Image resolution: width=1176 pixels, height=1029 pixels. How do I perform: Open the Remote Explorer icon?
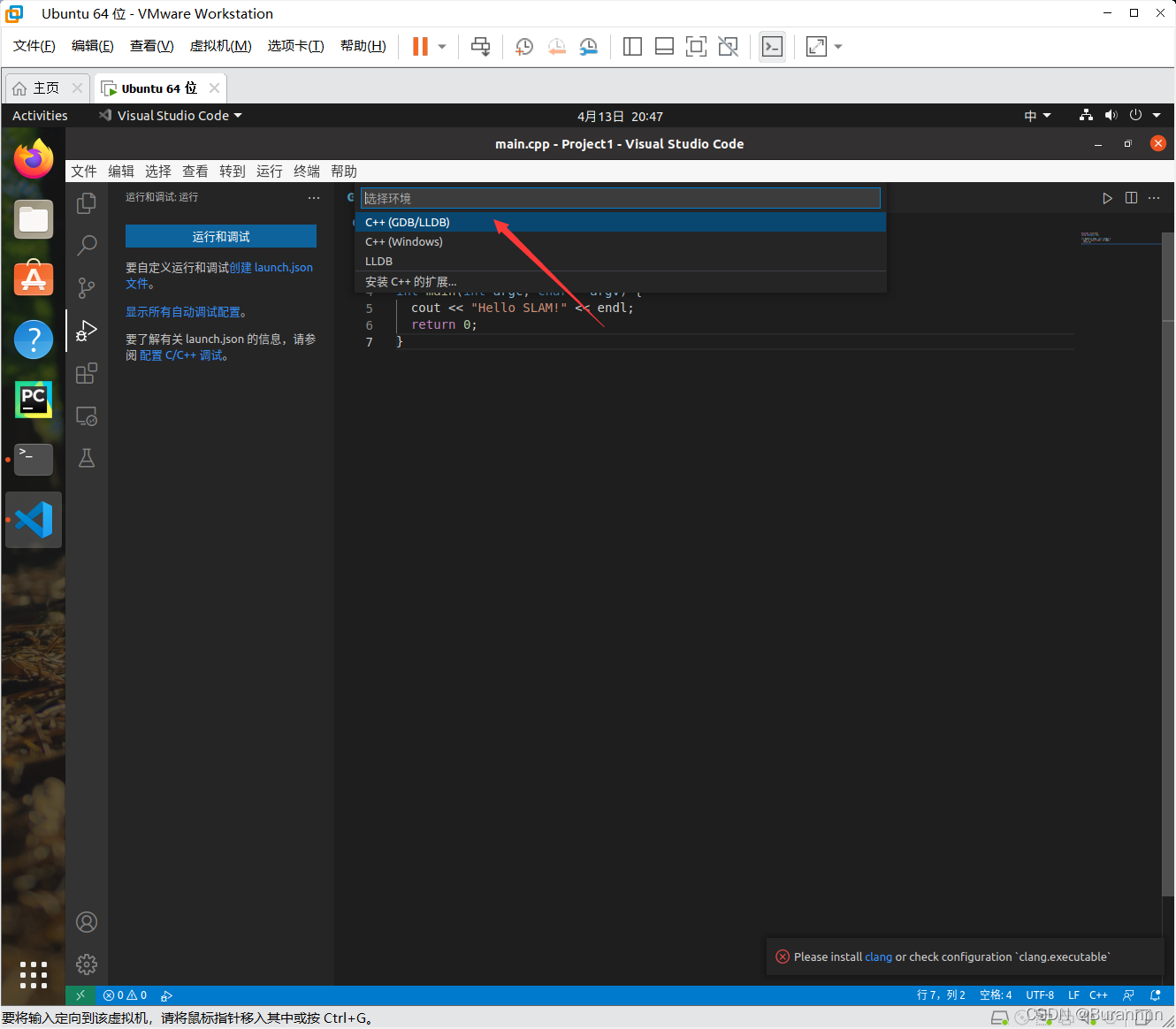(87, 415)
